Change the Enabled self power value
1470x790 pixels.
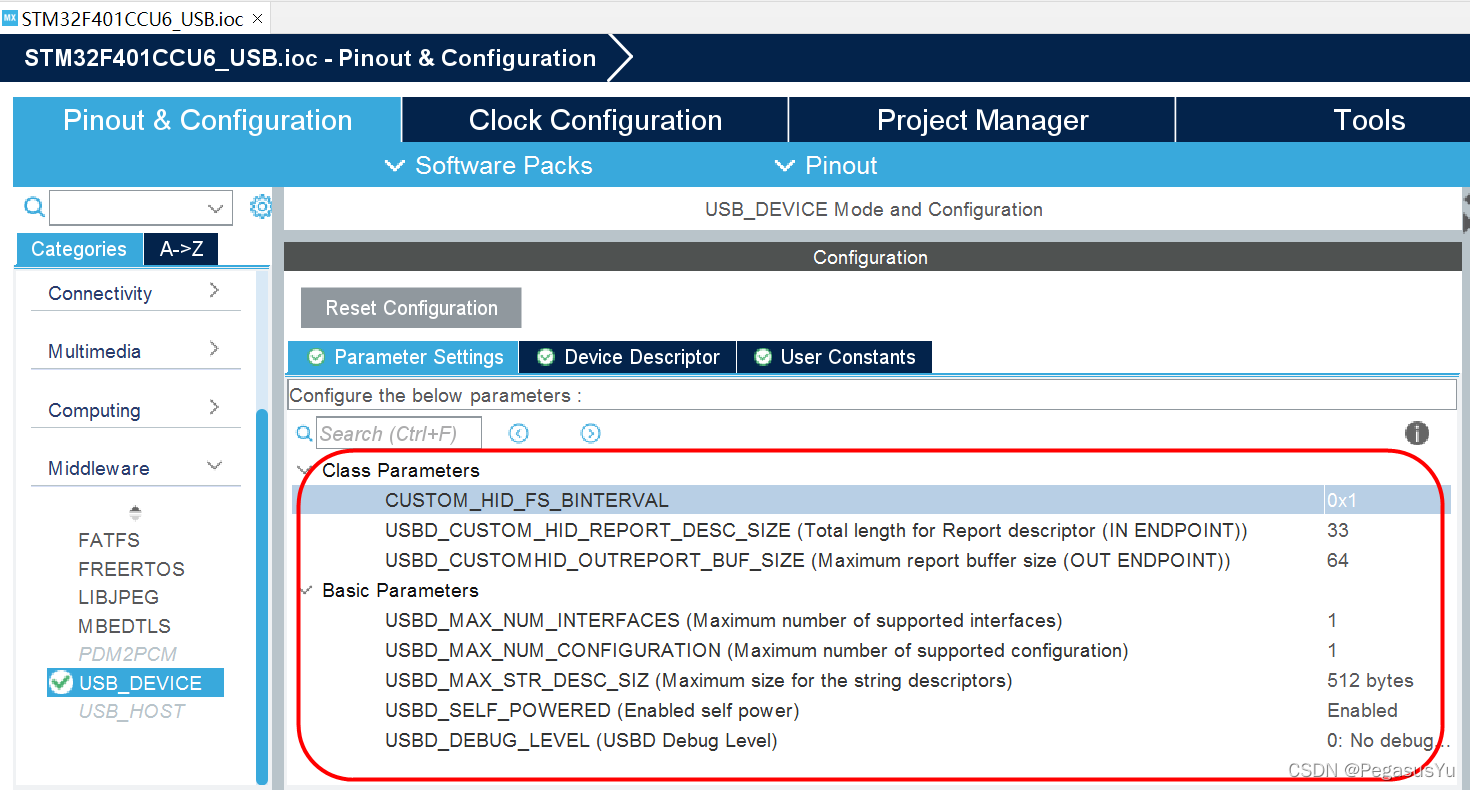pyautogui.click(x=1362, y=710)
